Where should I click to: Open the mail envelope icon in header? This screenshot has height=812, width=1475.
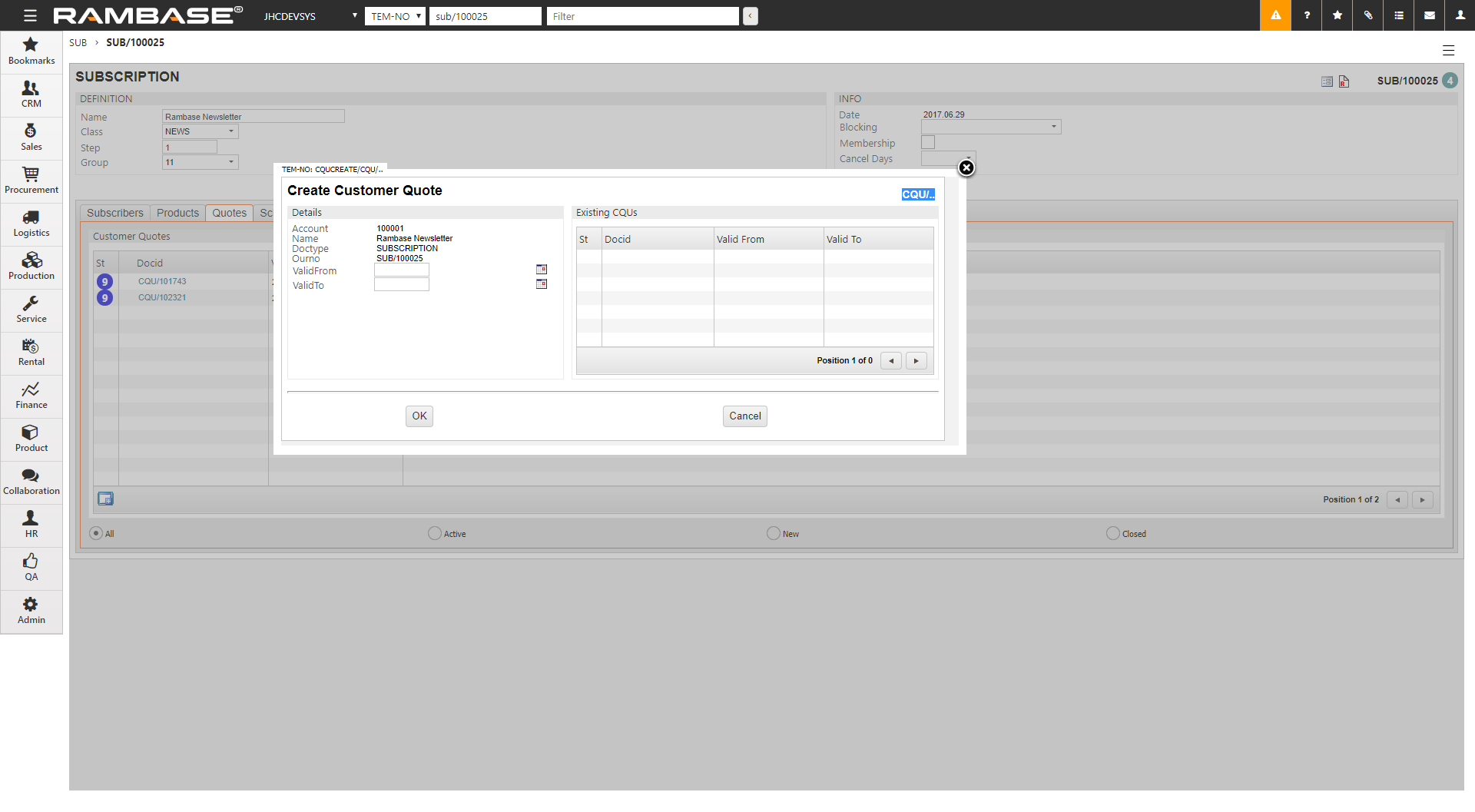point(1430,15)
